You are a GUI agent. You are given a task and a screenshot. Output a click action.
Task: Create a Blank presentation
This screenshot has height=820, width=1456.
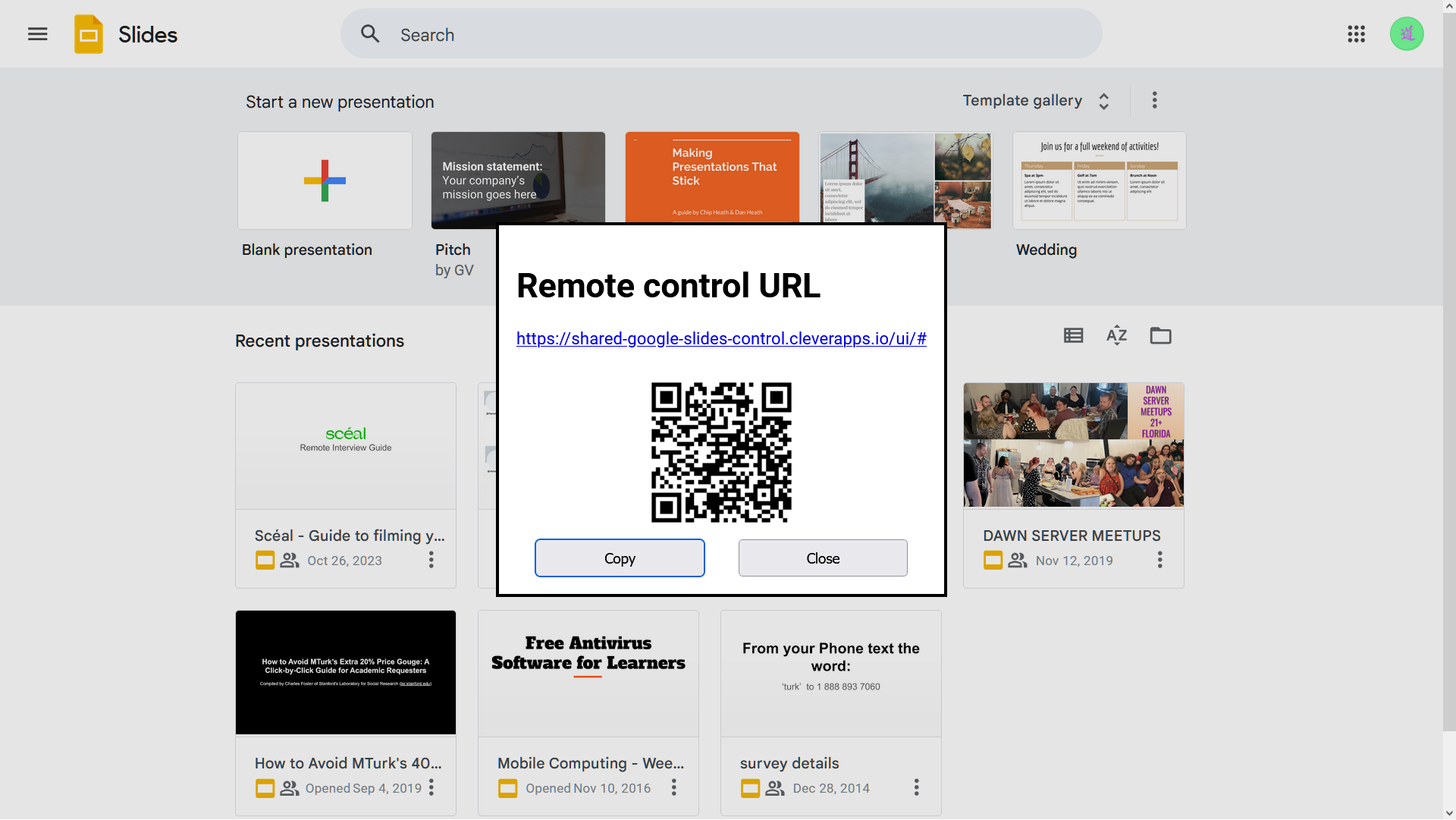tap(325, 181)
